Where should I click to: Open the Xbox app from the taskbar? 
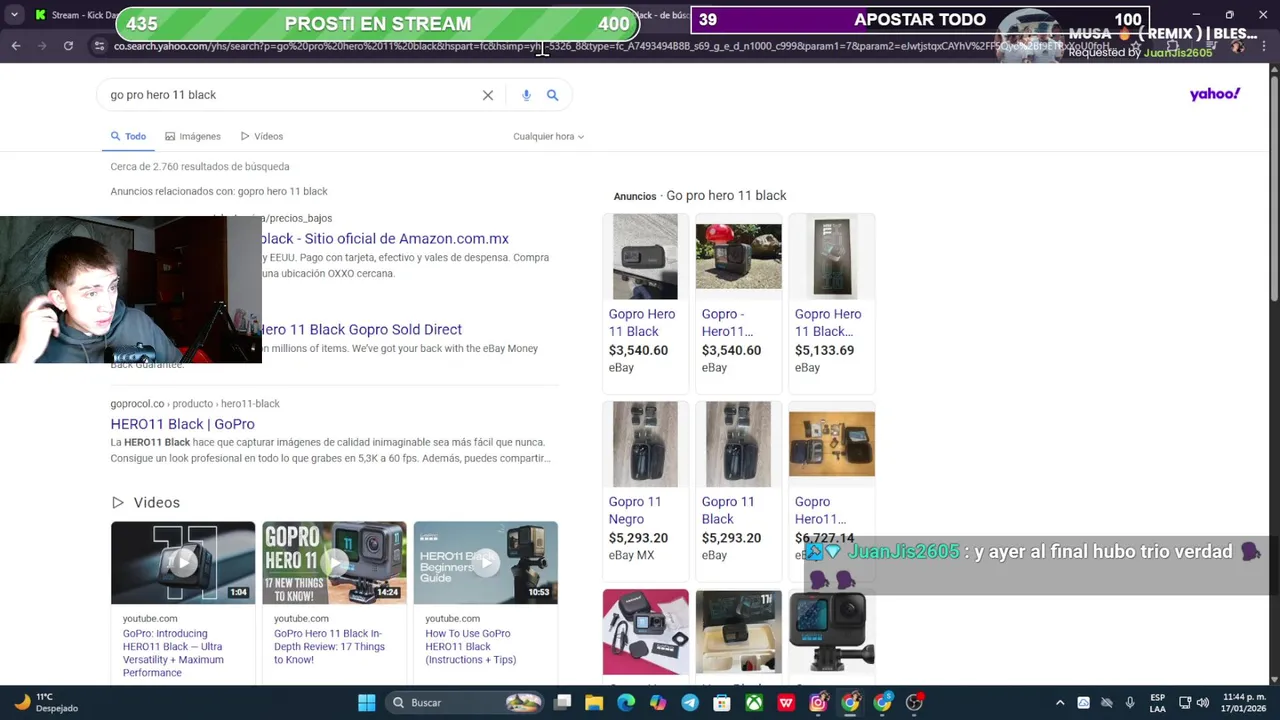tap(754, 703)
